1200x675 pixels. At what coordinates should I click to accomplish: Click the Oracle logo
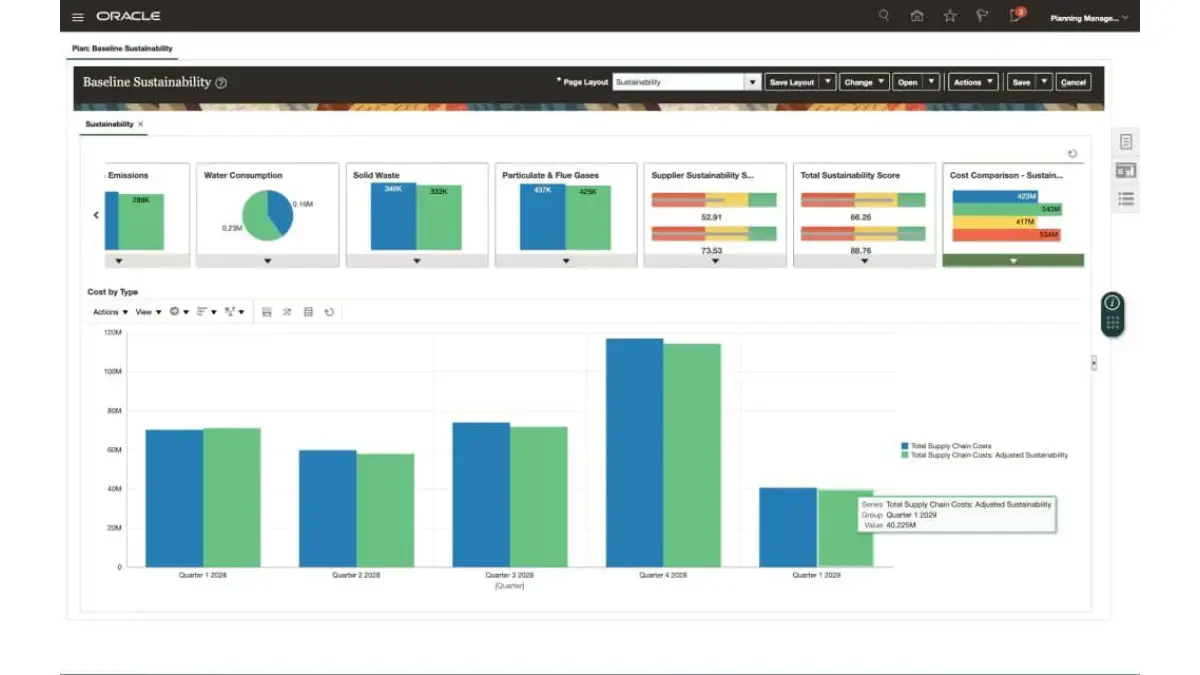coord(128,17)
